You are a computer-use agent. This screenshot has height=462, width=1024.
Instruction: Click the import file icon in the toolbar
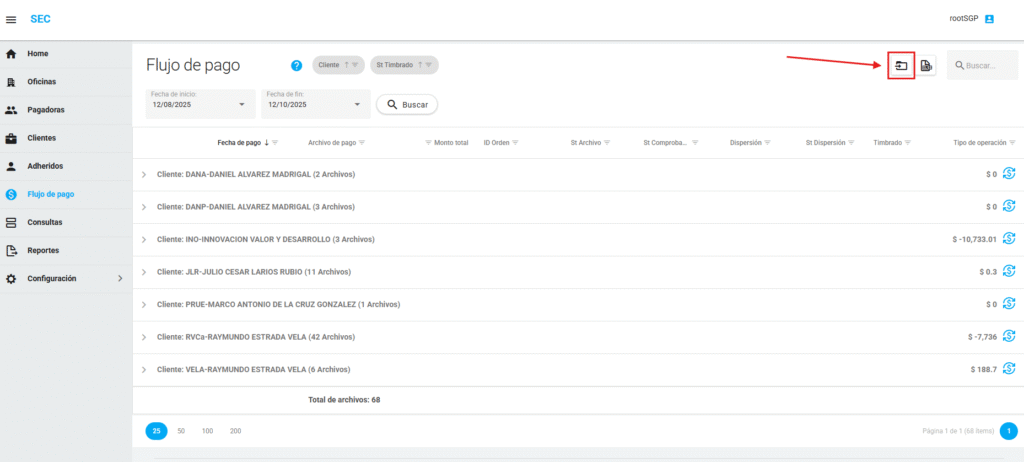tap(901, 66)
